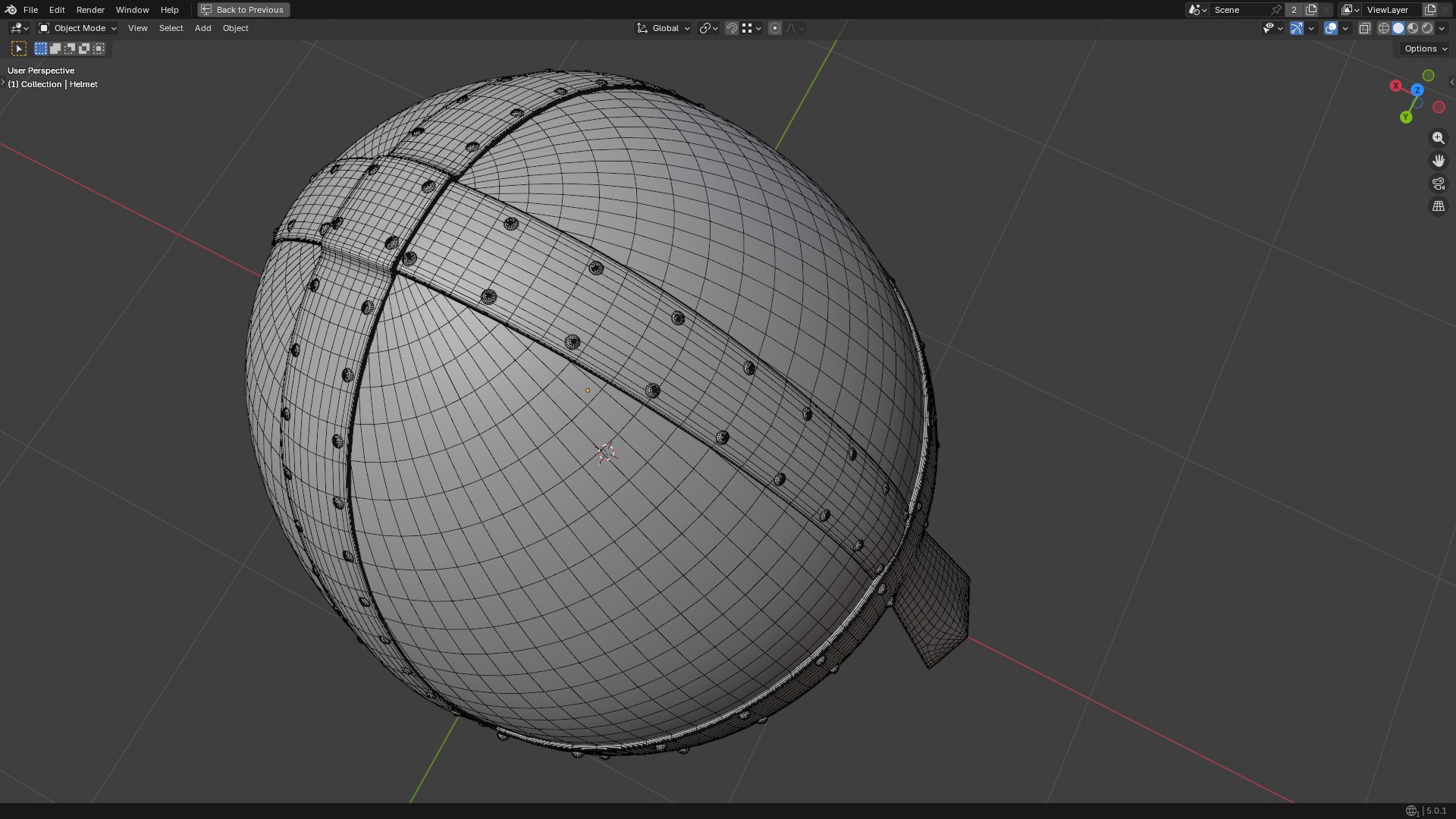Image resolution: width=1456 pixels, height=819 pixels.
Task: Click the green Y axis gizmo
Action: [x=1406, y=117]
